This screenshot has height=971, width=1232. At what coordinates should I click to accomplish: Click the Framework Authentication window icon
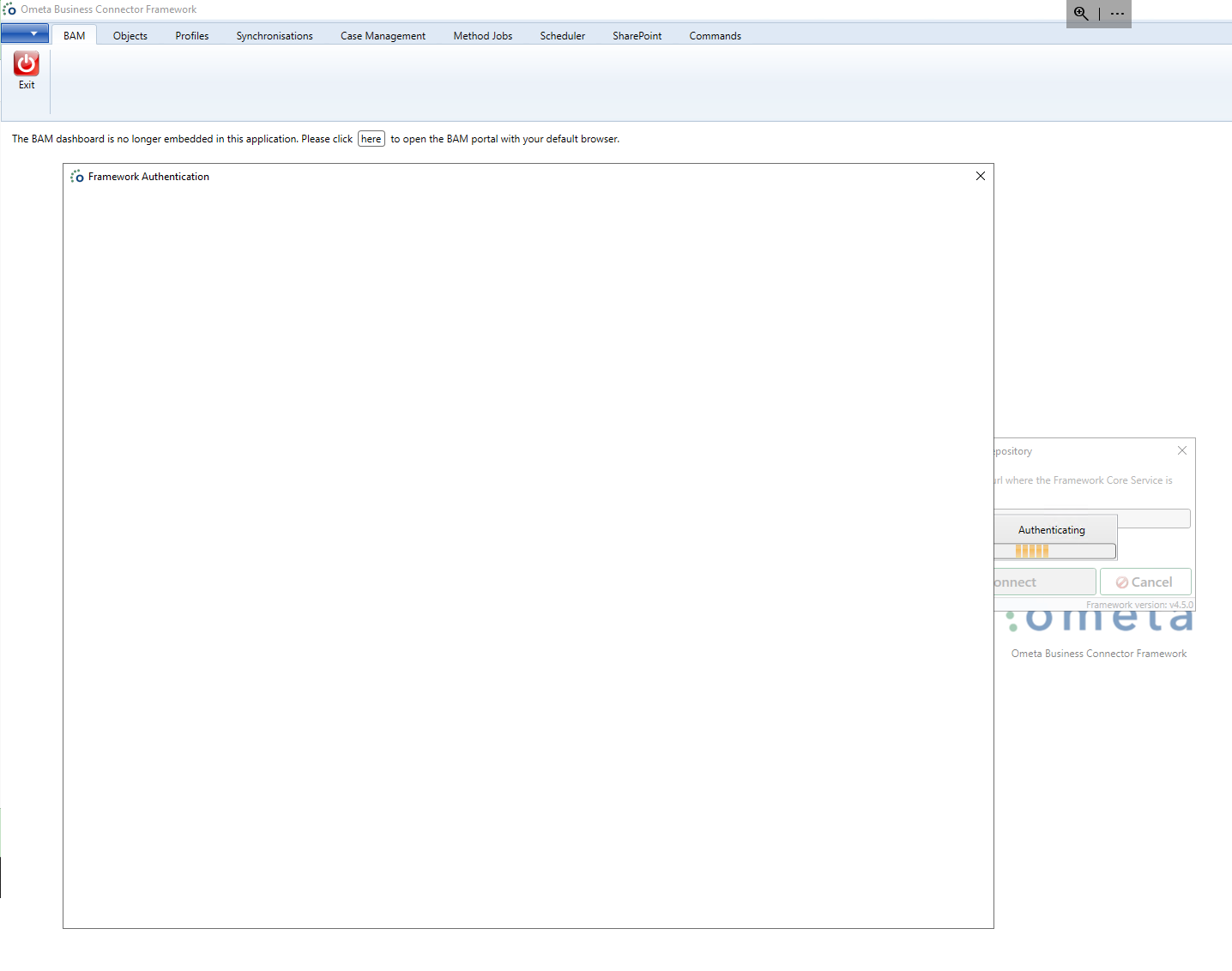[77, 176]
